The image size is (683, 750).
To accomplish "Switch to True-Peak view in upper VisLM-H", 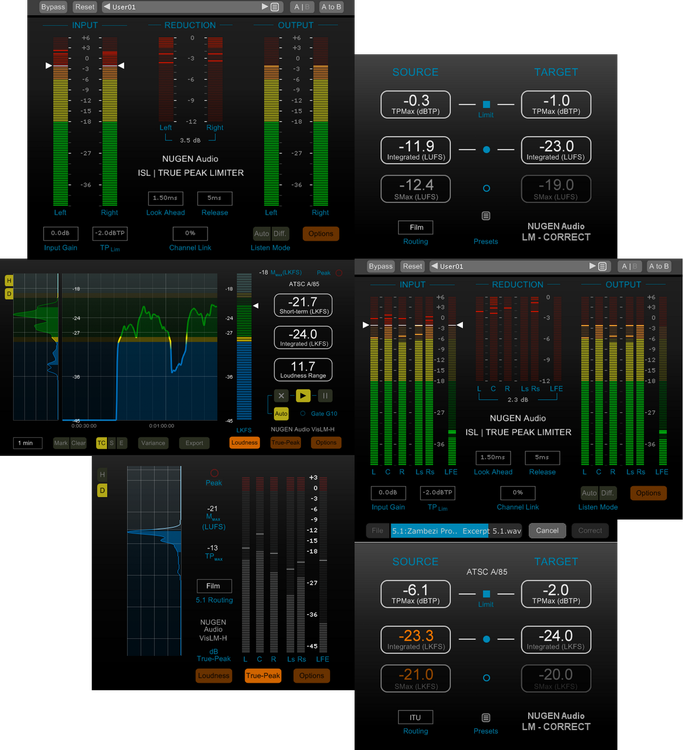I will click(x=286, y=443).
